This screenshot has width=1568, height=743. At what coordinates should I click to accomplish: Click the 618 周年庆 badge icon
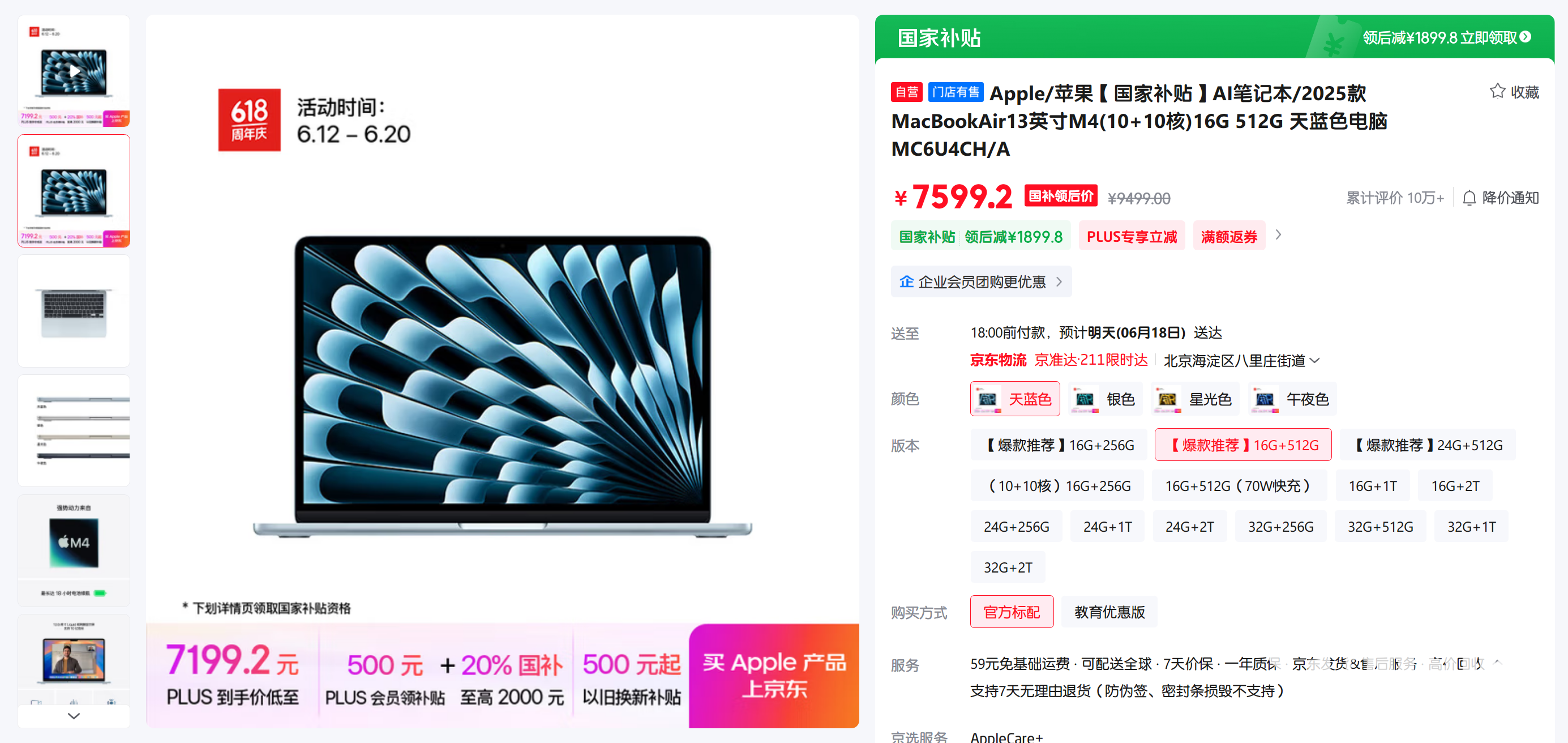pyautogui.click(x=249, y=120)
